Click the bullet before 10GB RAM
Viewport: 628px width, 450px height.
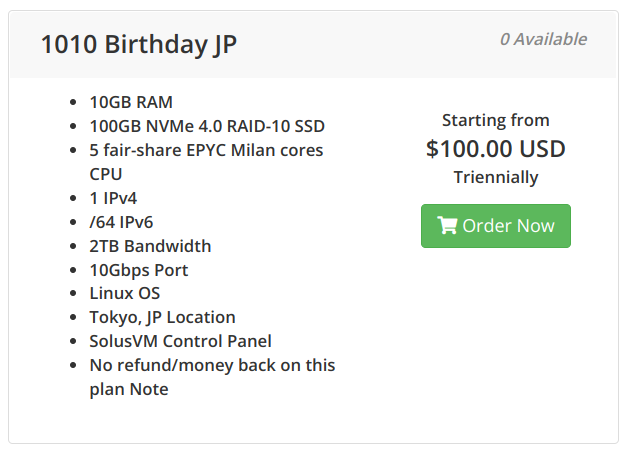[73, 102]
